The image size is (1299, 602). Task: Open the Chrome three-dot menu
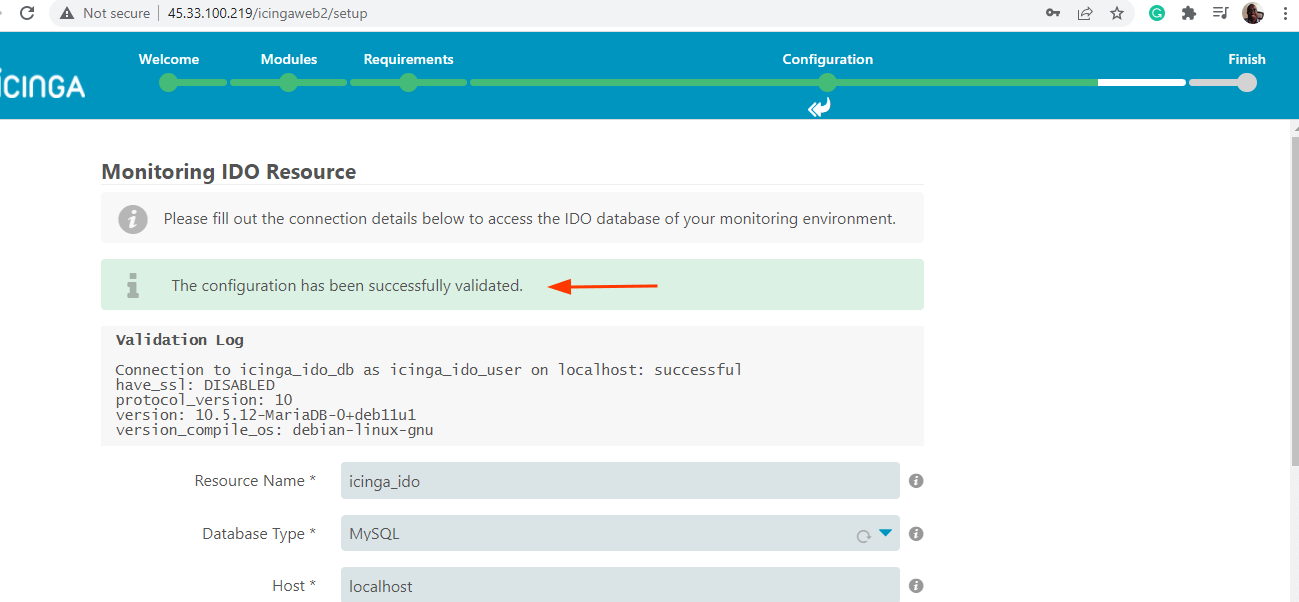(x=1284, y=13)
